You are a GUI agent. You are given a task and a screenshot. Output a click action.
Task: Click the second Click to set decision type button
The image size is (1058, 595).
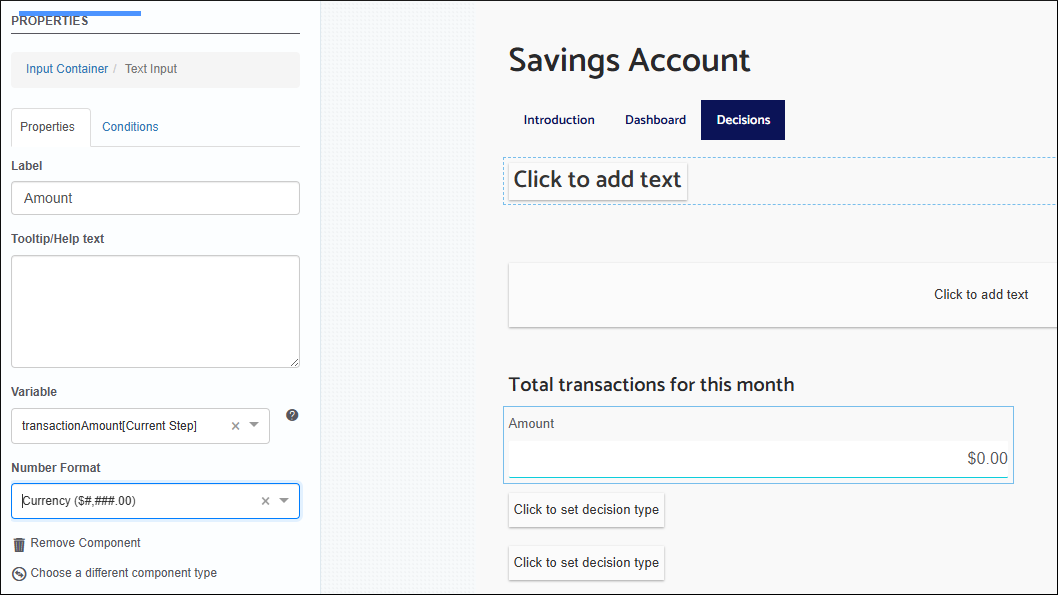(x=586, y=563)
